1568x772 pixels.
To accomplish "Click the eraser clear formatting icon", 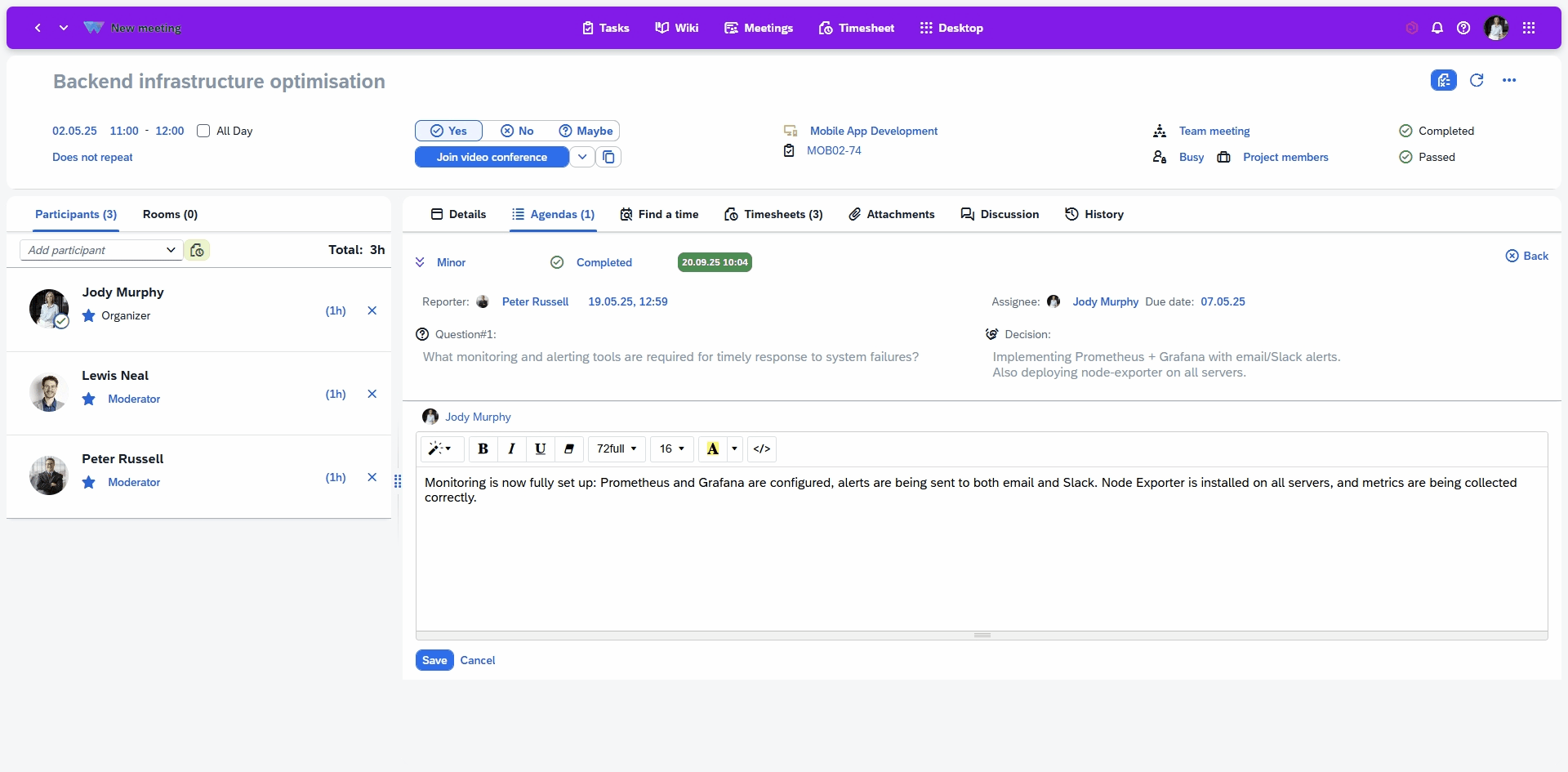I will tap(569, 448).
